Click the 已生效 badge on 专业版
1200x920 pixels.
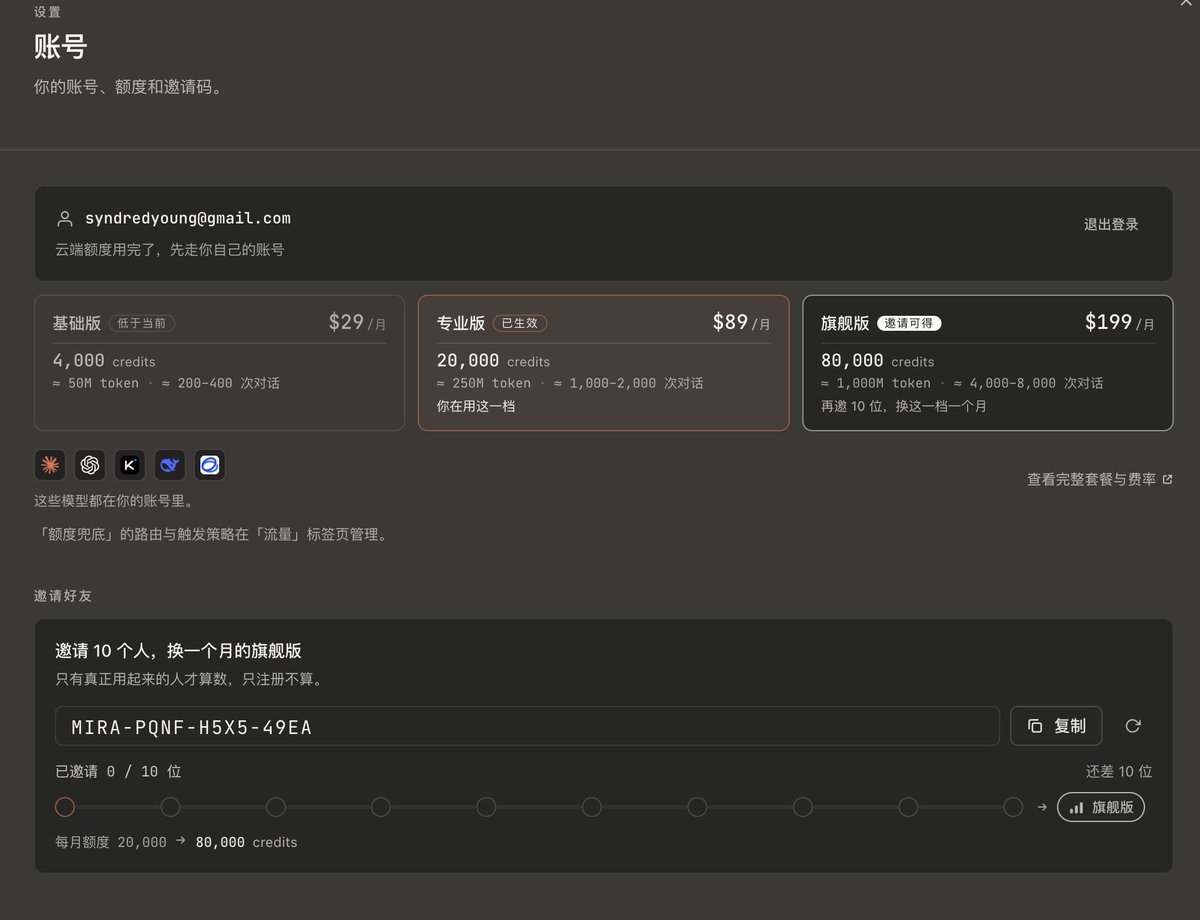click(520, 323)
